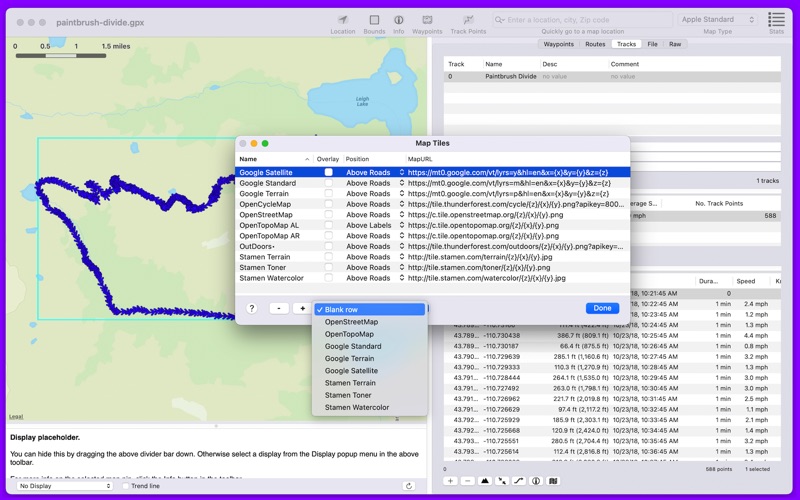800x500 pixels.
Task: Click the Legal link on the map
Action: (x=16, y=416)
